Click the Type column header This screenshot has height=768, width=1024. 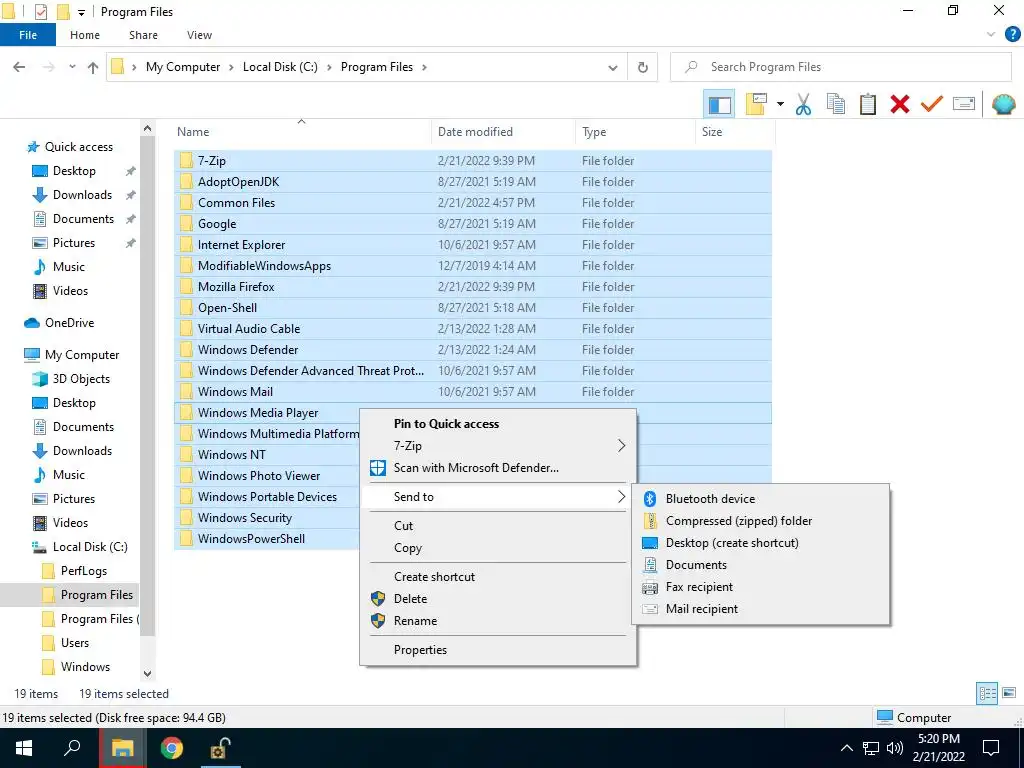point(636,132)
